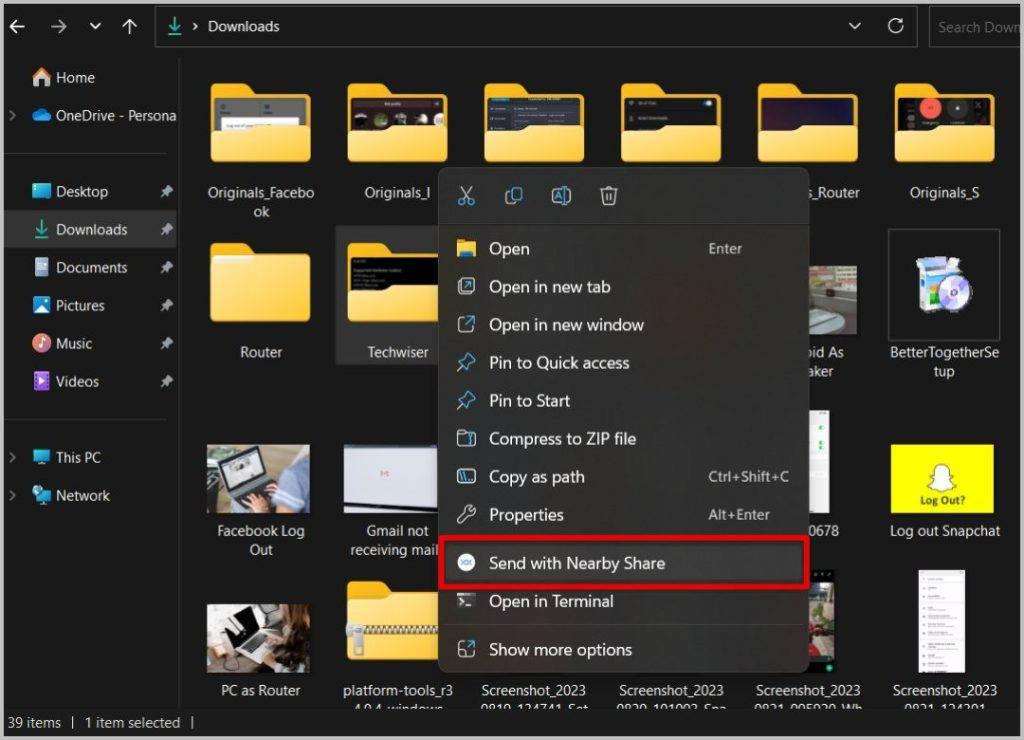1024x740 pixels.
Task: Expand the OneDrive tree node
Action: click(x=12, y=116)
